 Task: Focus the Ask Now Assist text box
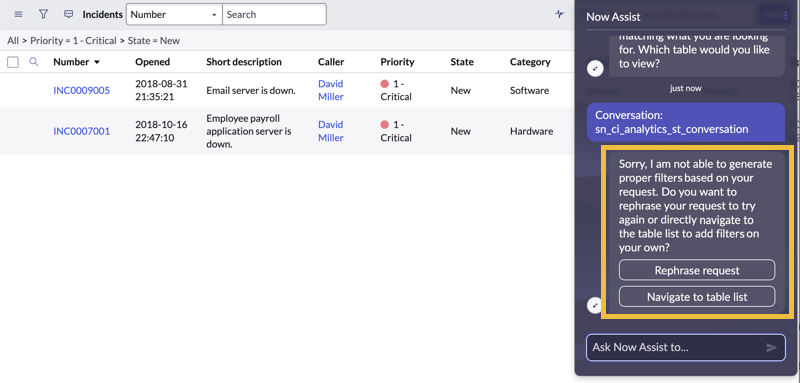pos(686,347)
